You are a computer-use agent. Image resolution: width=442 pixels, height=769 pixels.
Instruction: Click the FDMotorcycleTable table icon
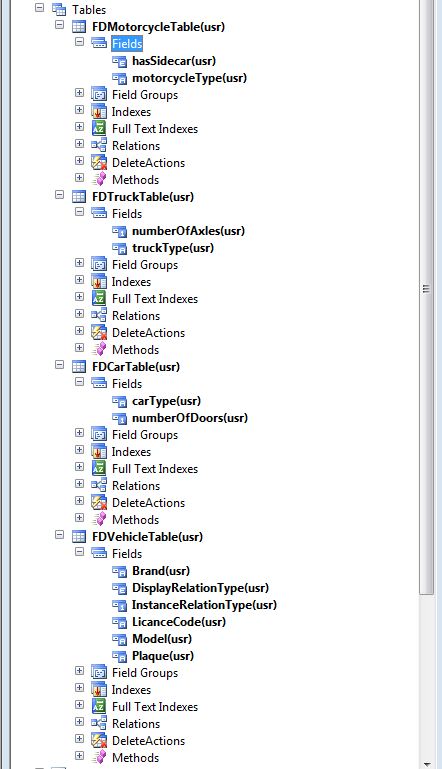(79, 26)
